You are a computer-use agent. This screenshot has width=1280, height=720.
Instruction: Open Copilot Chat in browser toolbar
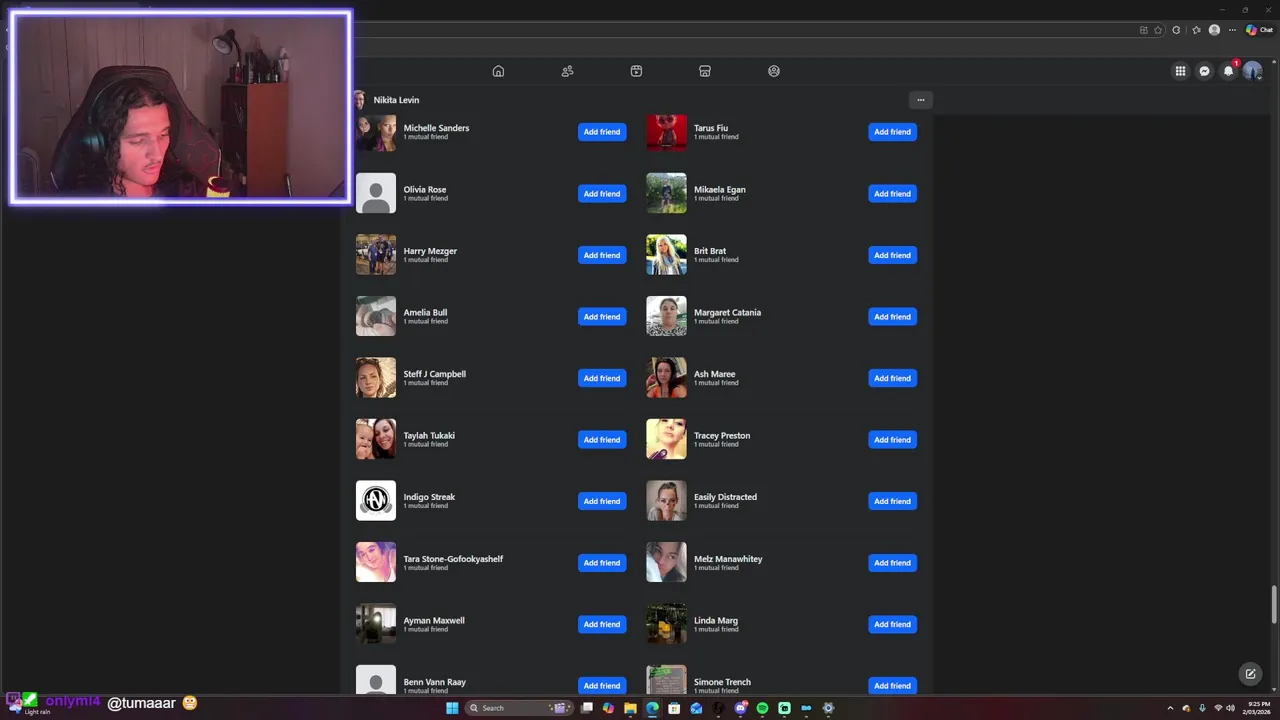(x=1259, y=30)
